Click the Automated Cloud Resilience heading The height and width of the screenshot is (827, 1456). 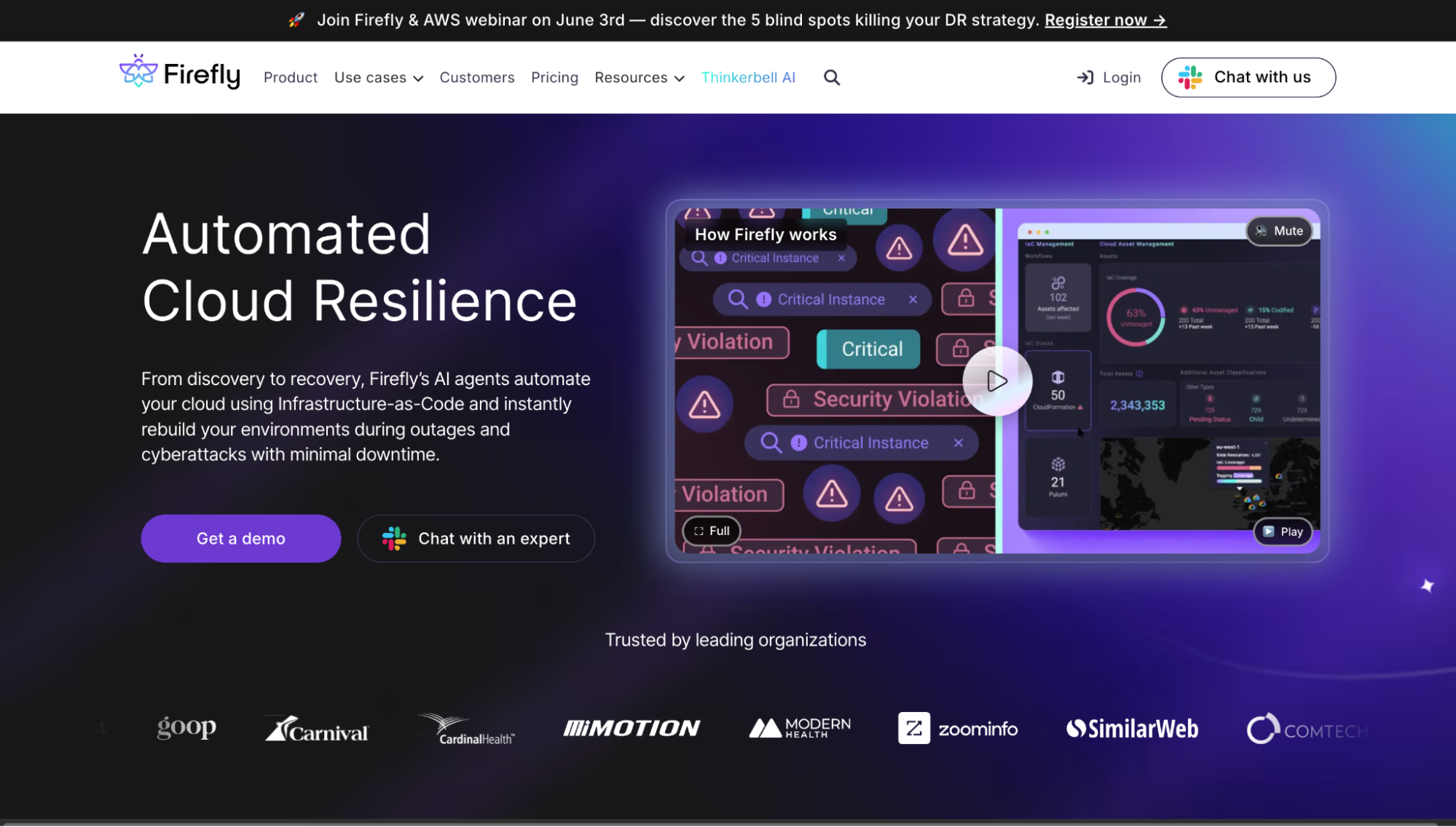point(359,267)
